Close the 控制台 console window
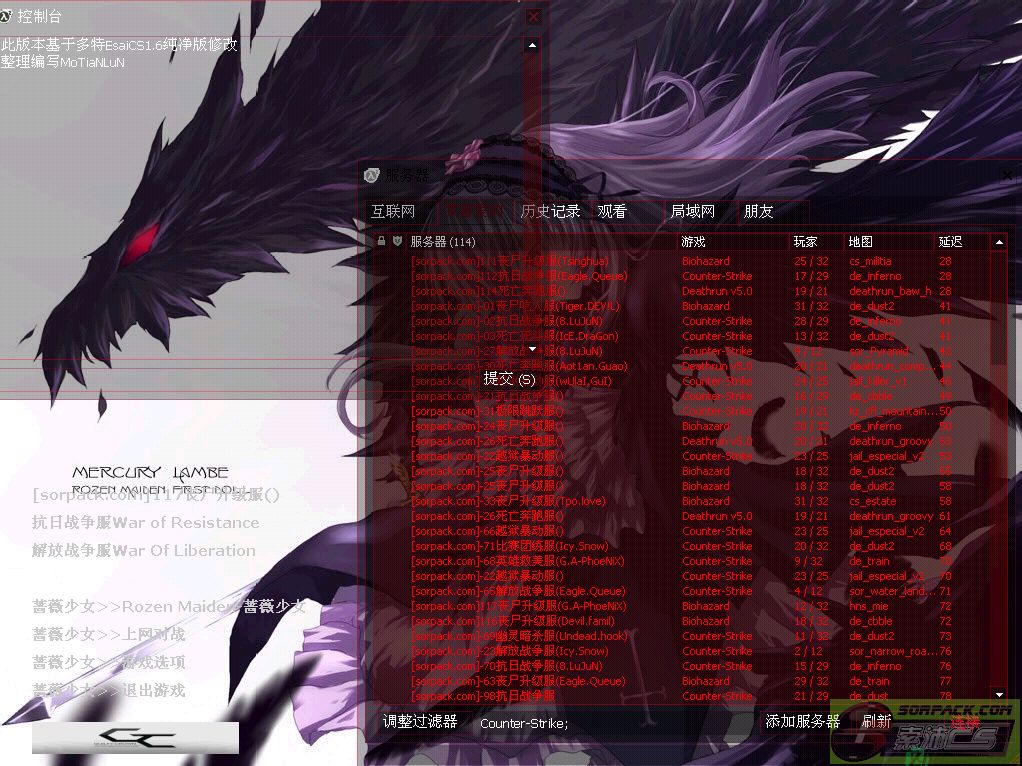This screenshot has height=766, width=1022. tap(533, 16)
